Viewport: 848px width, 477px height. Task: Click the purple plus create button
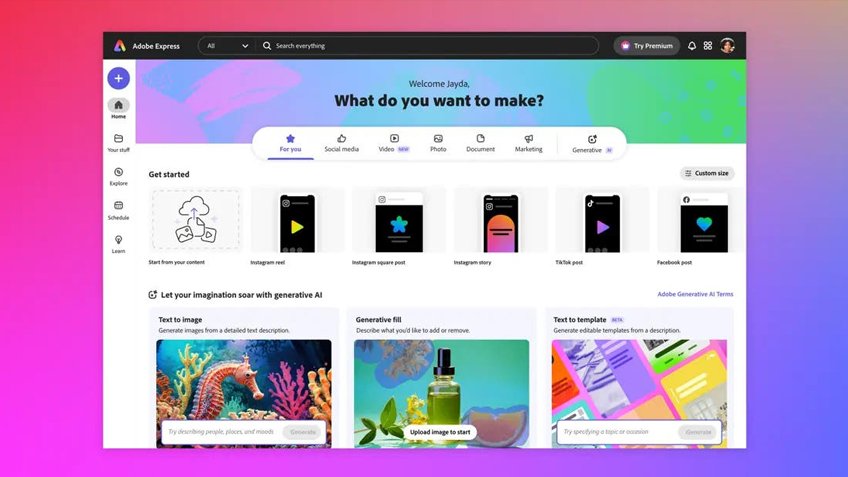pyautogui.click(x=118, y=78)
